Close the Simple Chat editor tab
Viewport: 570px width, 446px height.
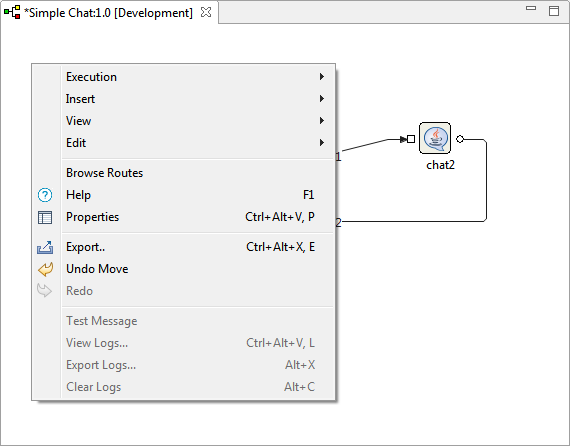(206, 12)
